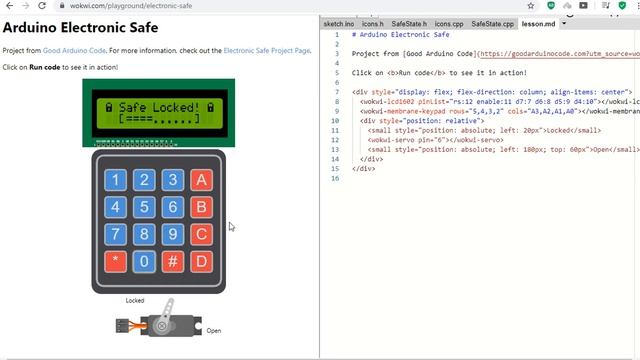Click the lock icon in the address bar
This screenshot has width=640, height=360.
(62, 6)
